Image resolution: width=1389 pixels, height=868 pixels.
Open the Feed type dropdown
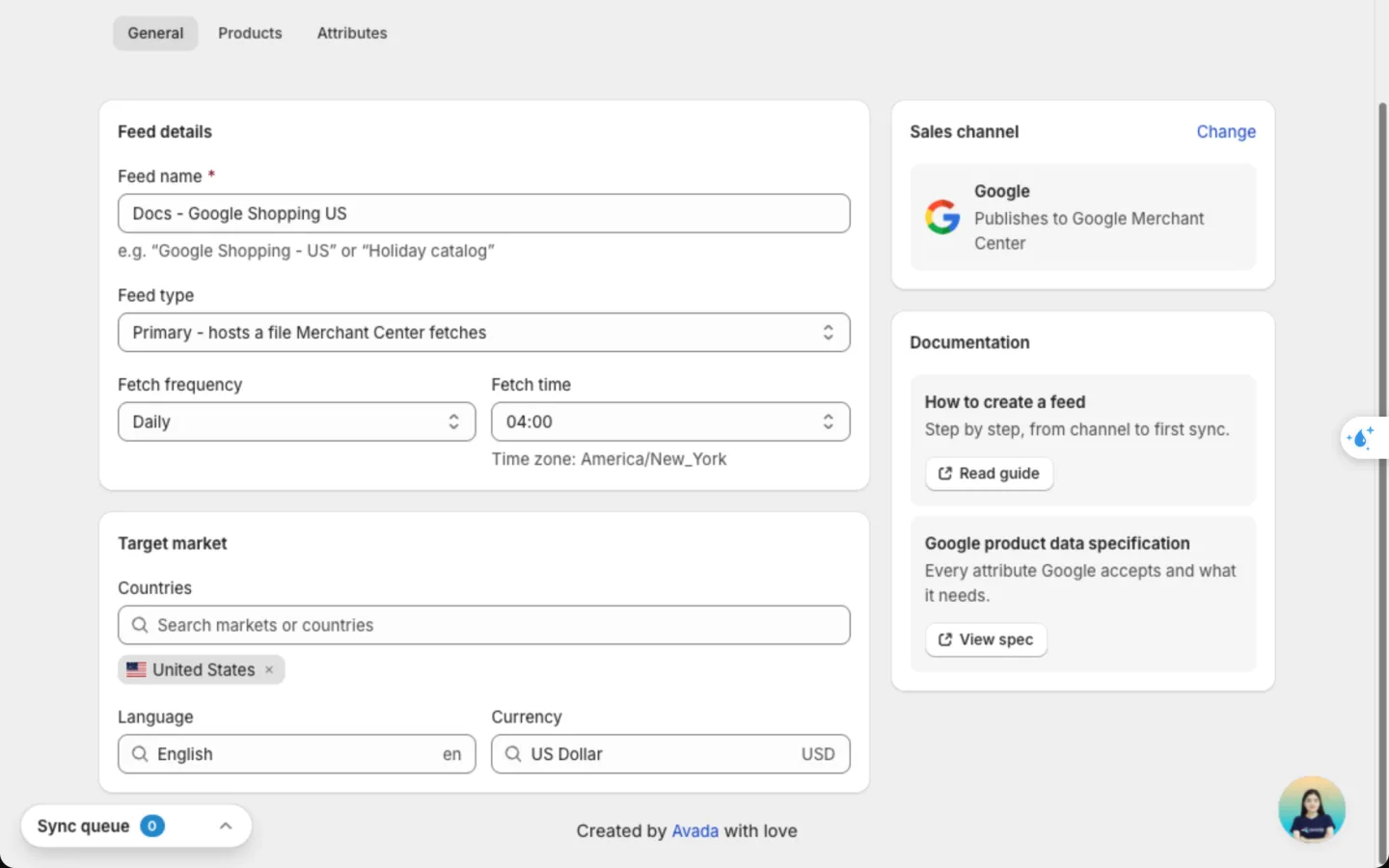click(x=484, y=333)
